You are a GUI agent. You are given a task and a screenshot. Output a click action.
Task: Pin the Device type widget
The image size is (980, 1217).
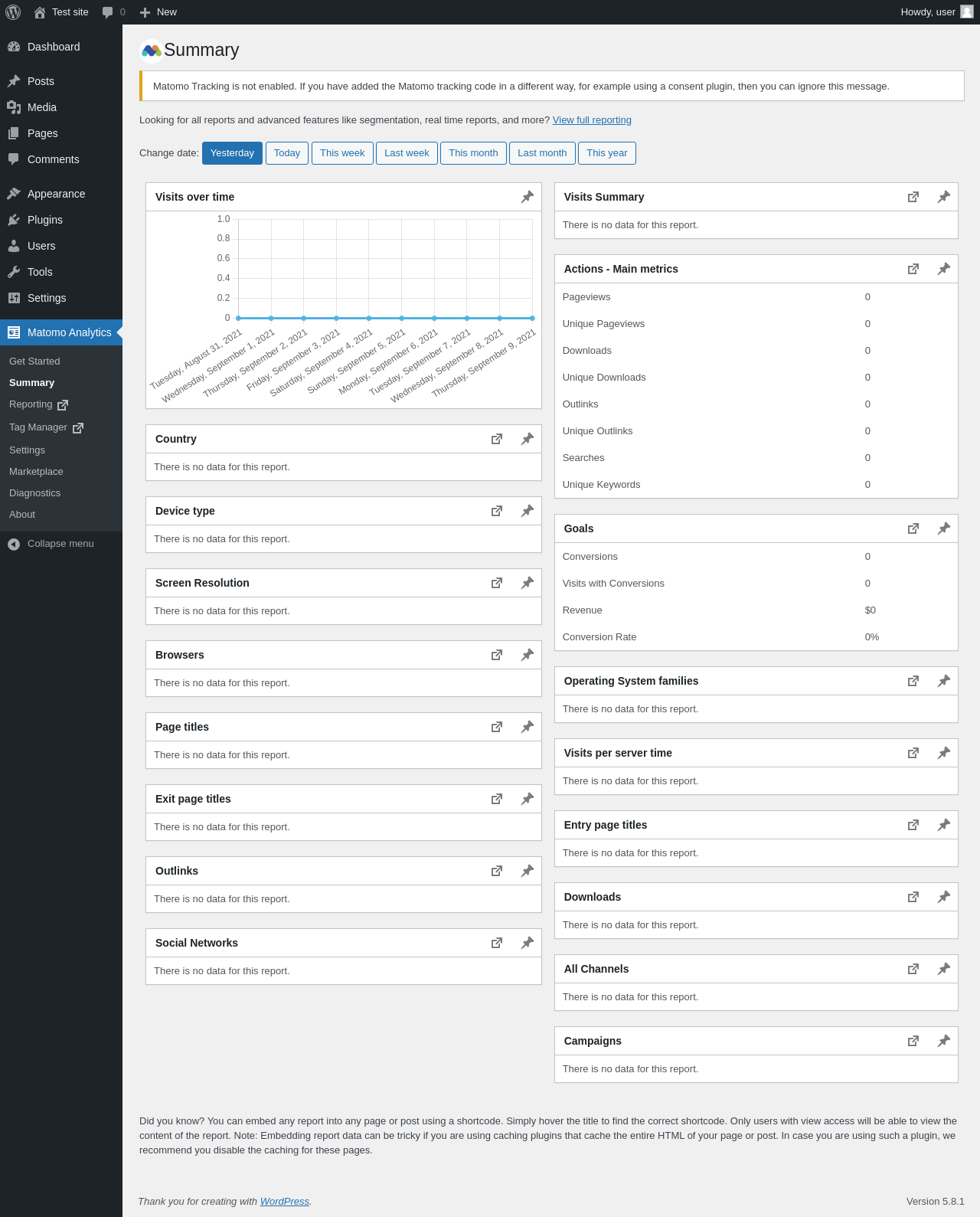click(528, 511)
